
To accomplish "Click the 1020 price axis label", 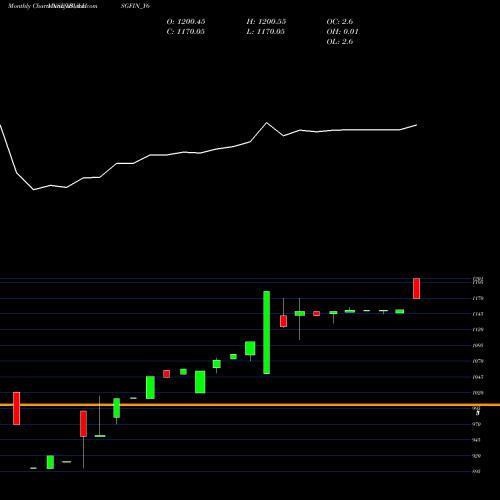I will 477,393.
